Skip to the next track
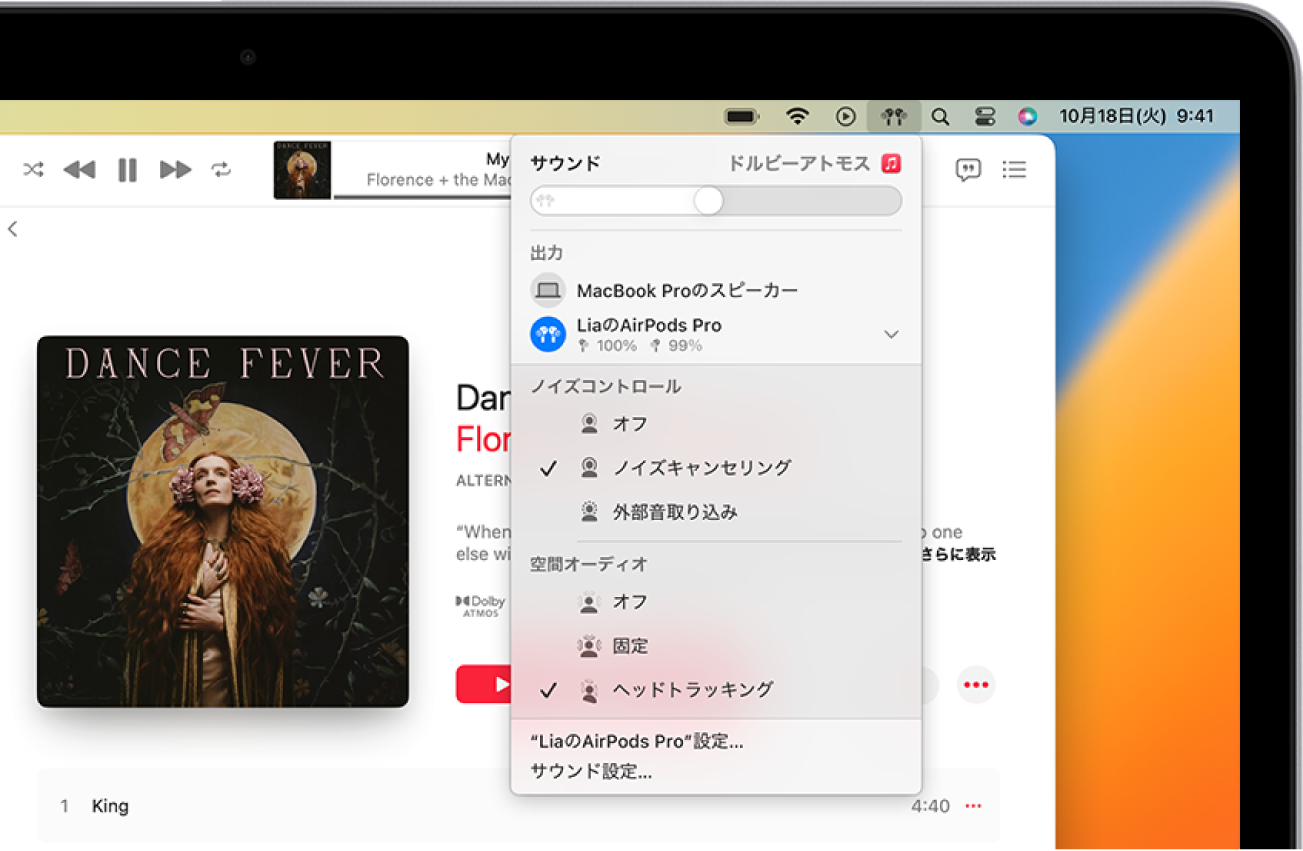Viewport: 1303px width, 851px height. click(174, 169)
